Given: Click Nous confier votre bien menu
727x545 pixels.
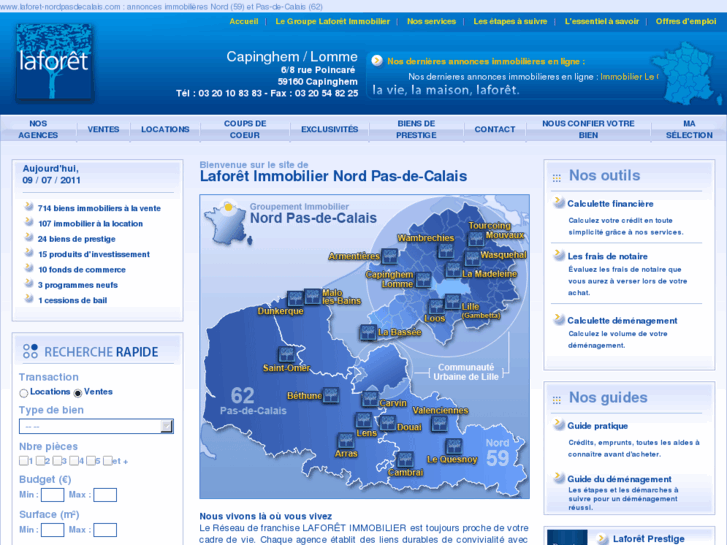Looking at the screenshot, I should 588,129.
